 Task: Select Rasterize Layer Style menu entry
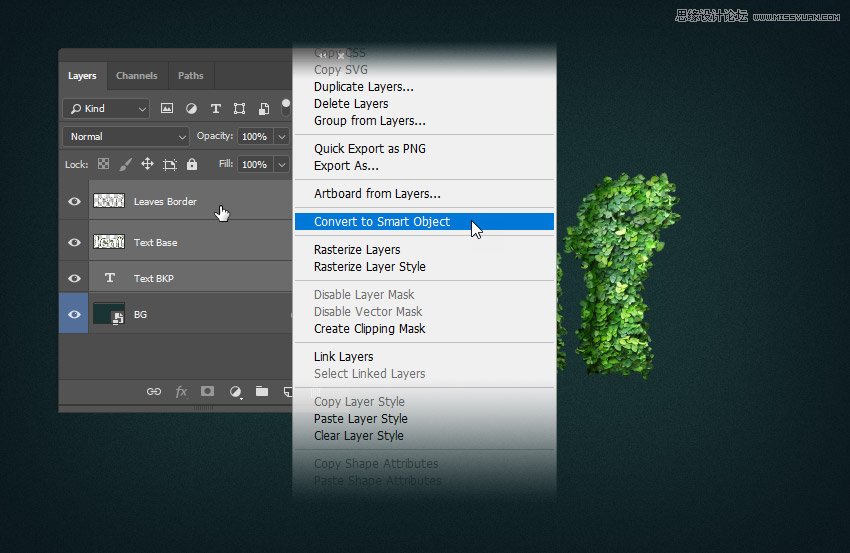point(369,267)
